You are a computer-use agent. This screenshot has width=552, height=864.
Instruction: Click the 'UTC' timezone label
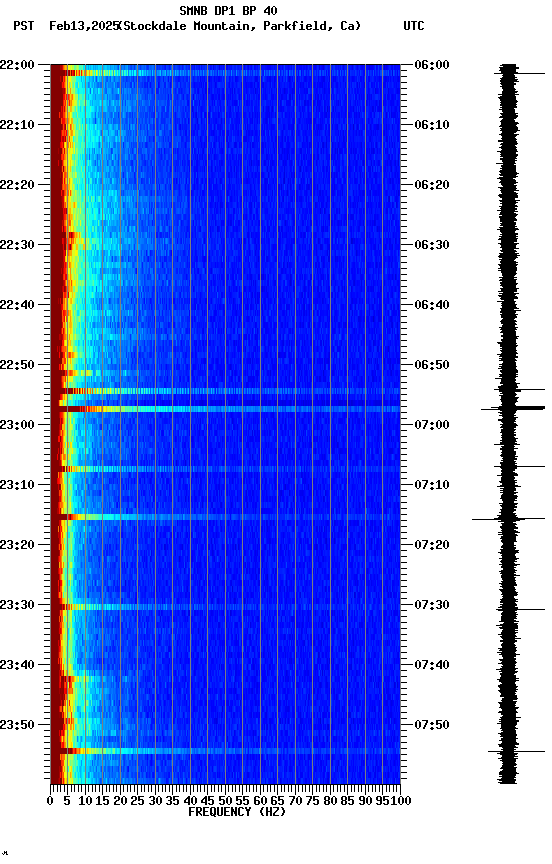tap(414, 26)
